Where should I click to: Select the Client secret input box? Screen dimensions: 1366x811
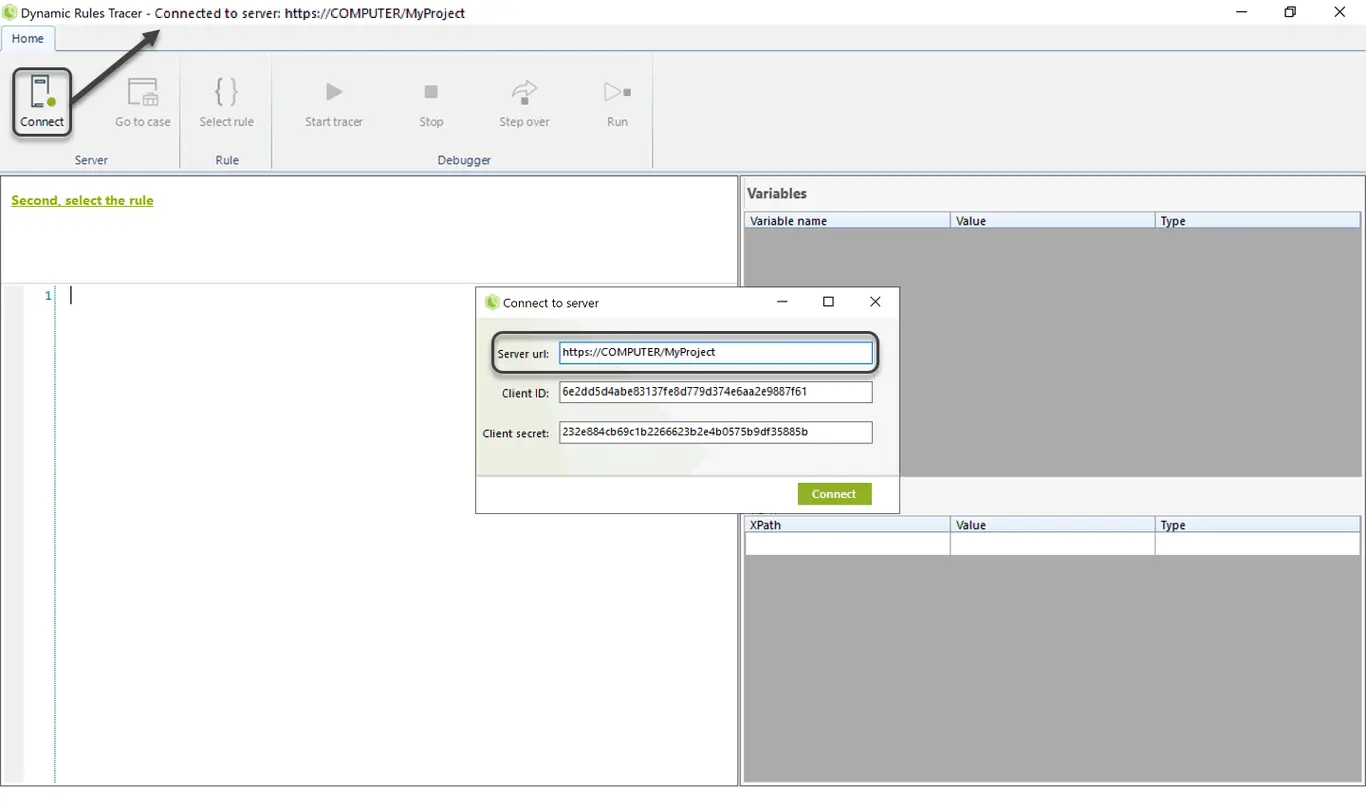(716, 432)
